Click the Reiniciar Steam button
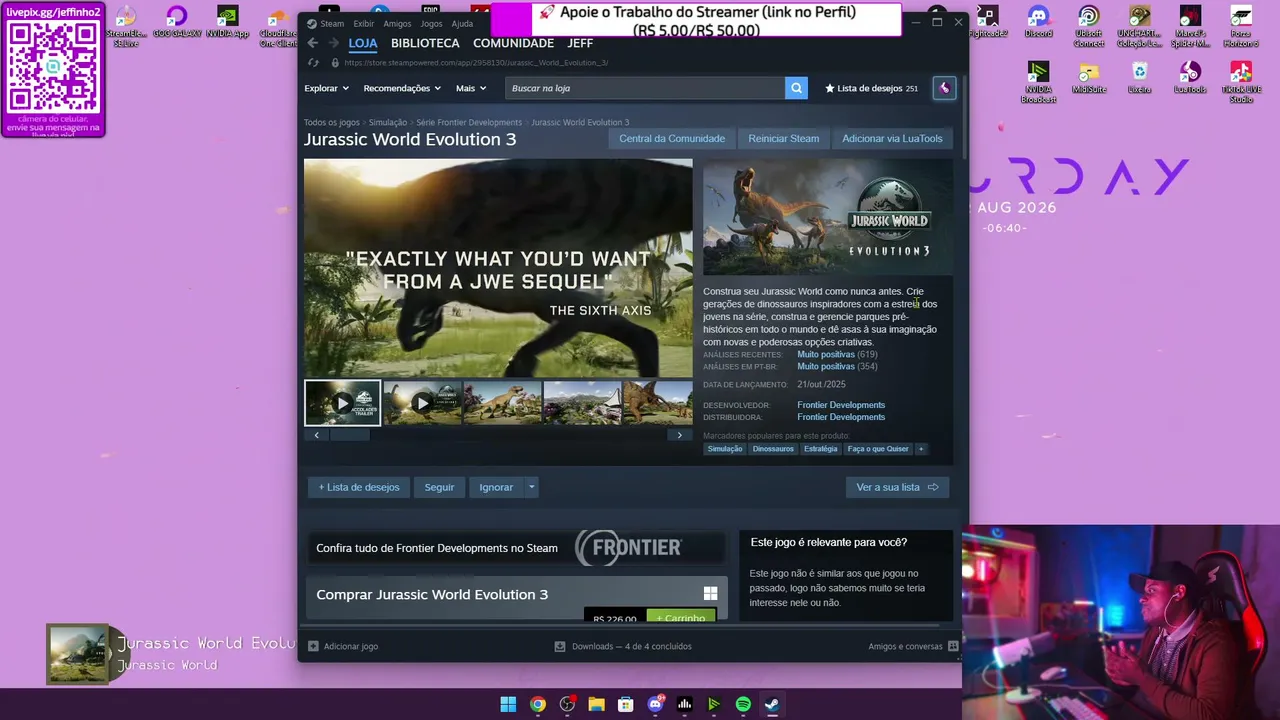Image resolution: width=1280 pixels, height=720 pixels. coord(784,138)
